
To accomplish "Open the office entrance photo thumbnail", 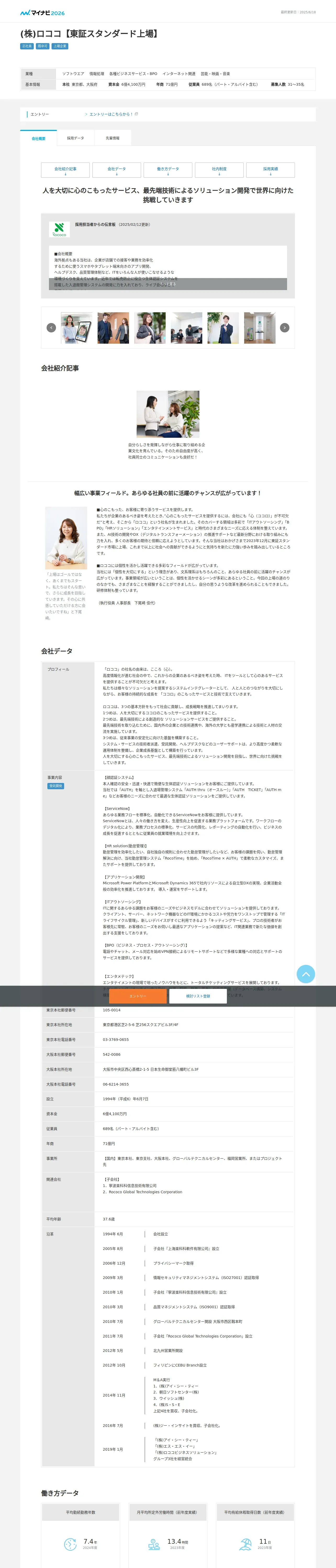I will click(260, 327).
